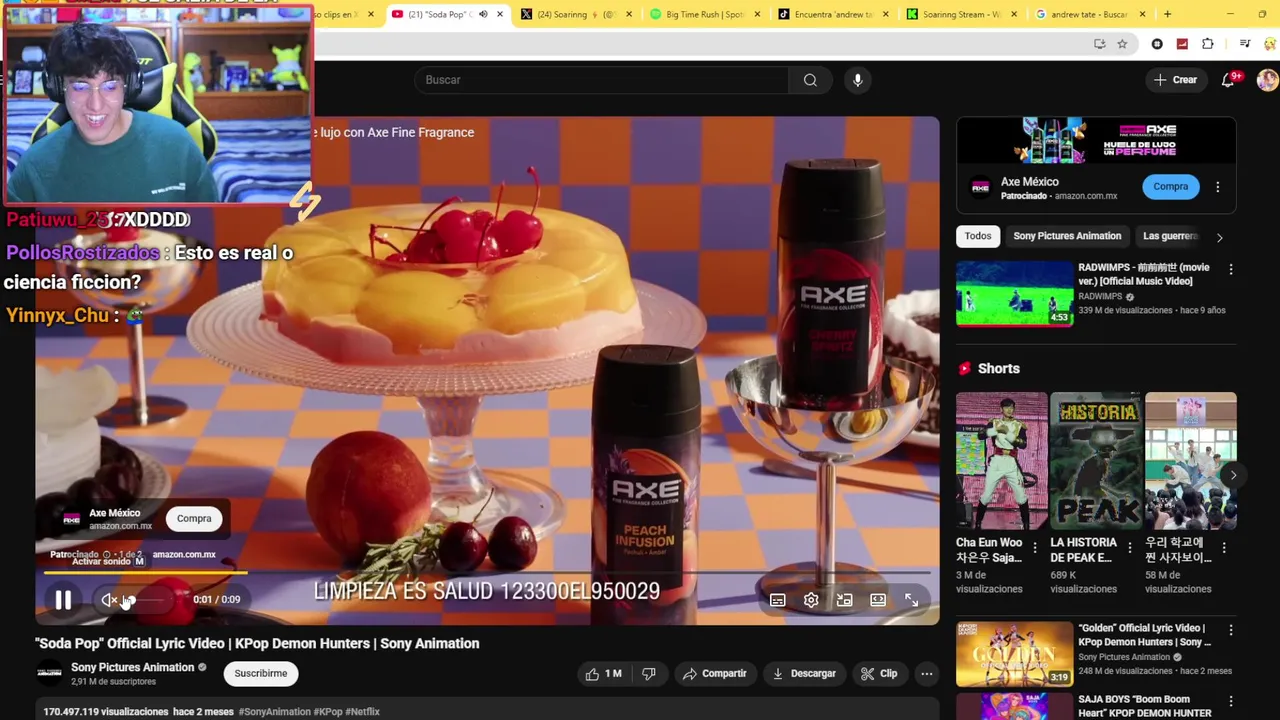The image size is (1280, 720).
Task: Open options for the Cha Eun Woo short
Action: pyautogui.click(x=1035, y=547)
